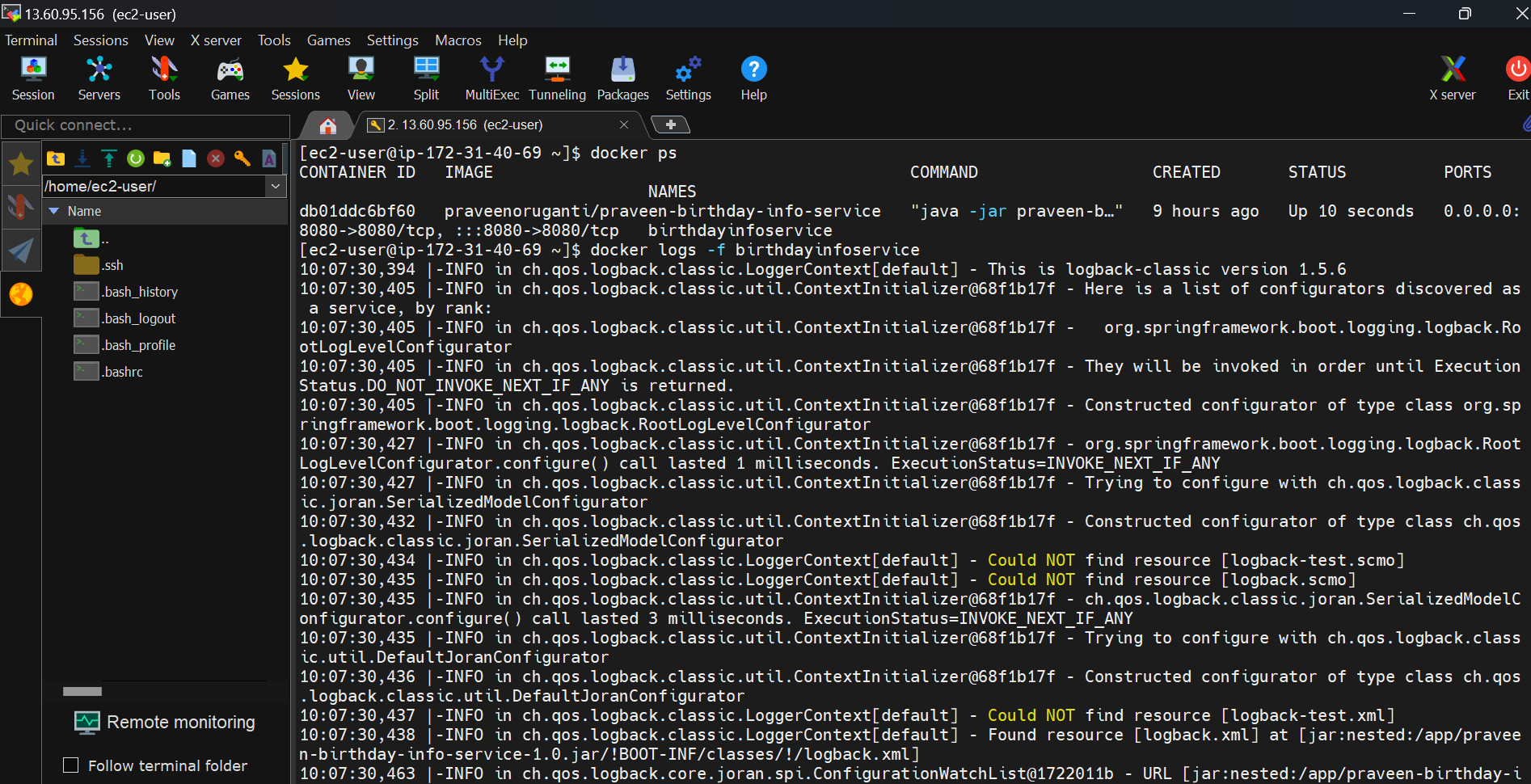Open the Tools knife sidebar tab
This screenshot has width=1531, height=784.
coord(21,207)
